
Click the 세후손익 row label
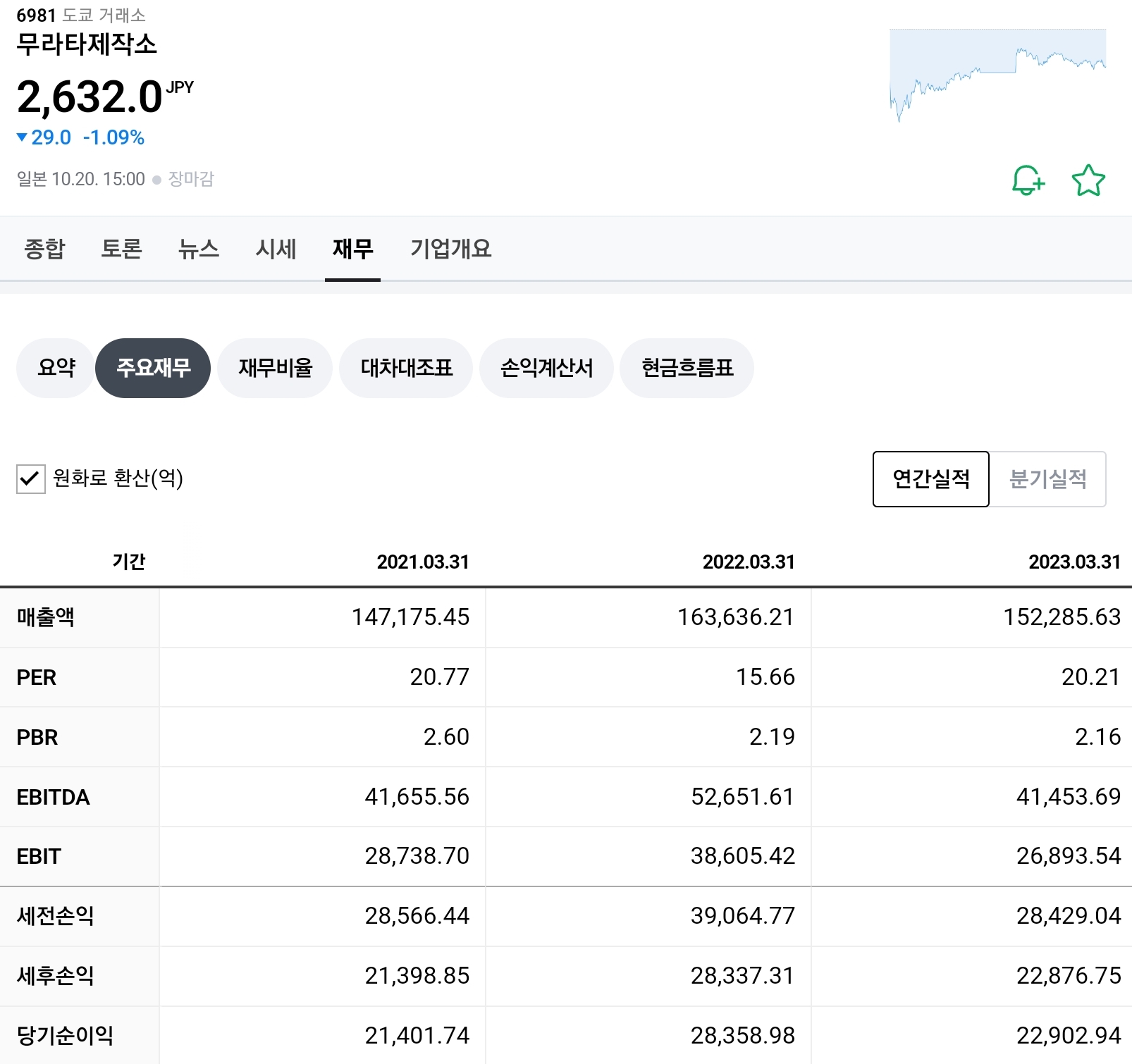click(x=55, y=976)
